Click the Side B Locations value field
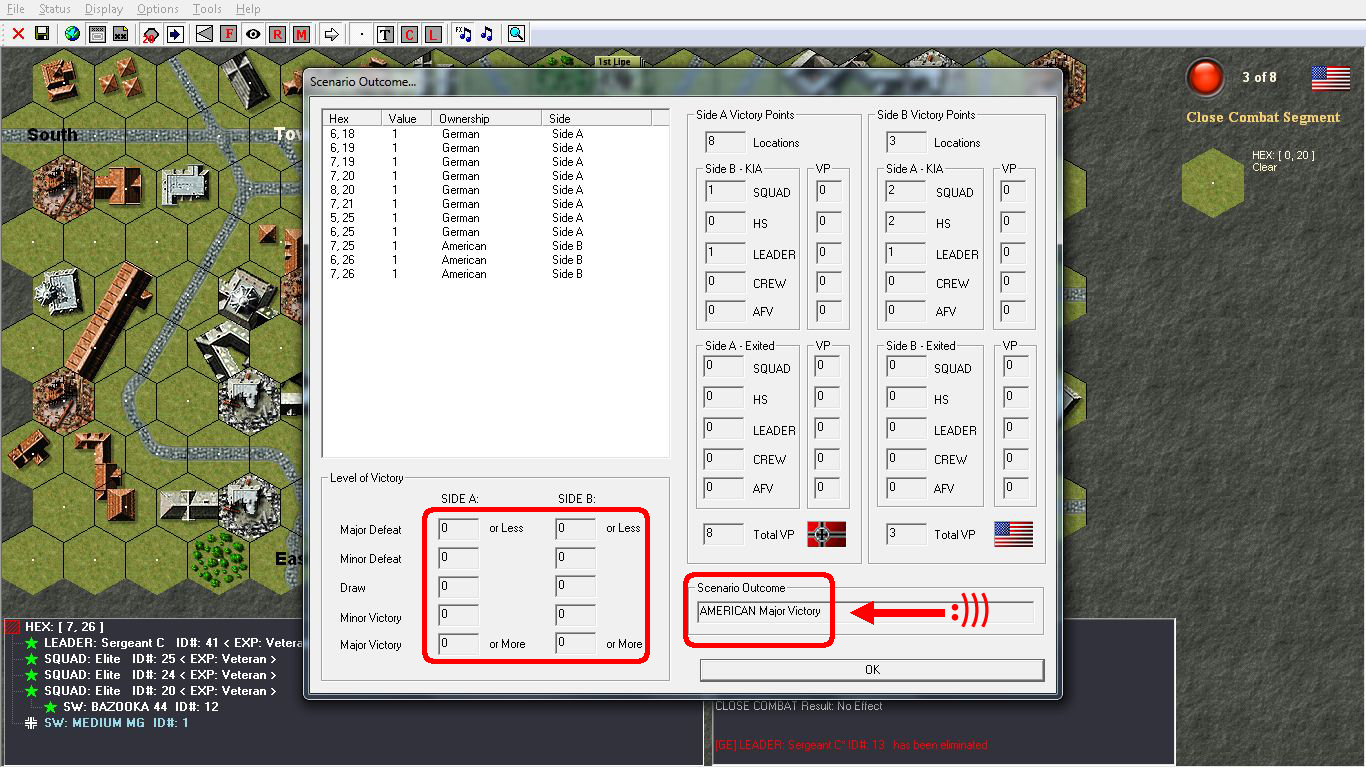The width and height of the screenshot is (1366, 768). click(906, 142)
